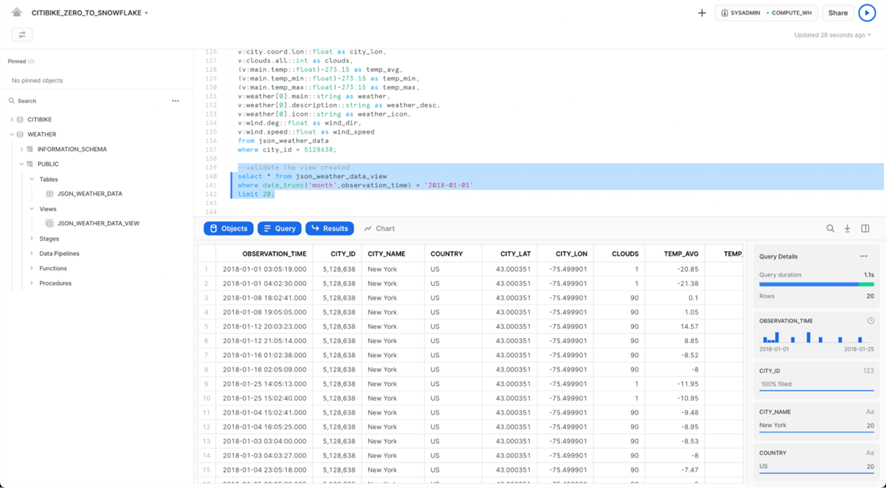The height and width of the screenshot is (488, 886).
Task: Toggle the results side panel layout icon
Action: (x=865, y=229)
